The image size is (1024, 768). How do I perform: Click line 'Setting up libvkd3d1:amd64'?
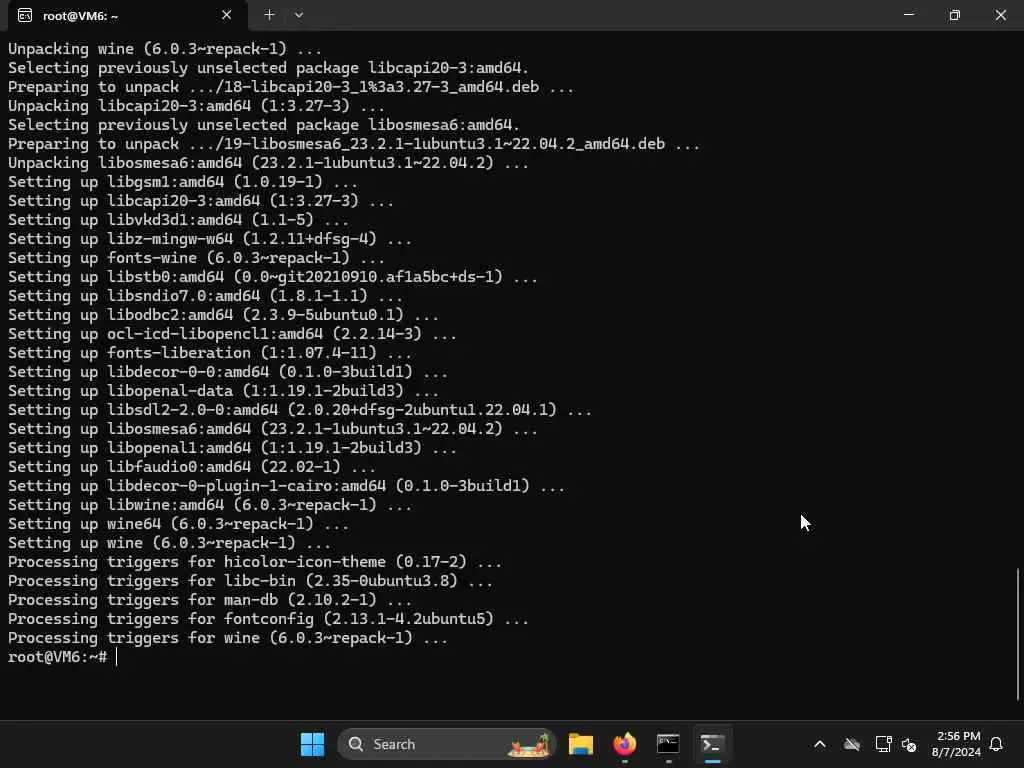[178, 219]
